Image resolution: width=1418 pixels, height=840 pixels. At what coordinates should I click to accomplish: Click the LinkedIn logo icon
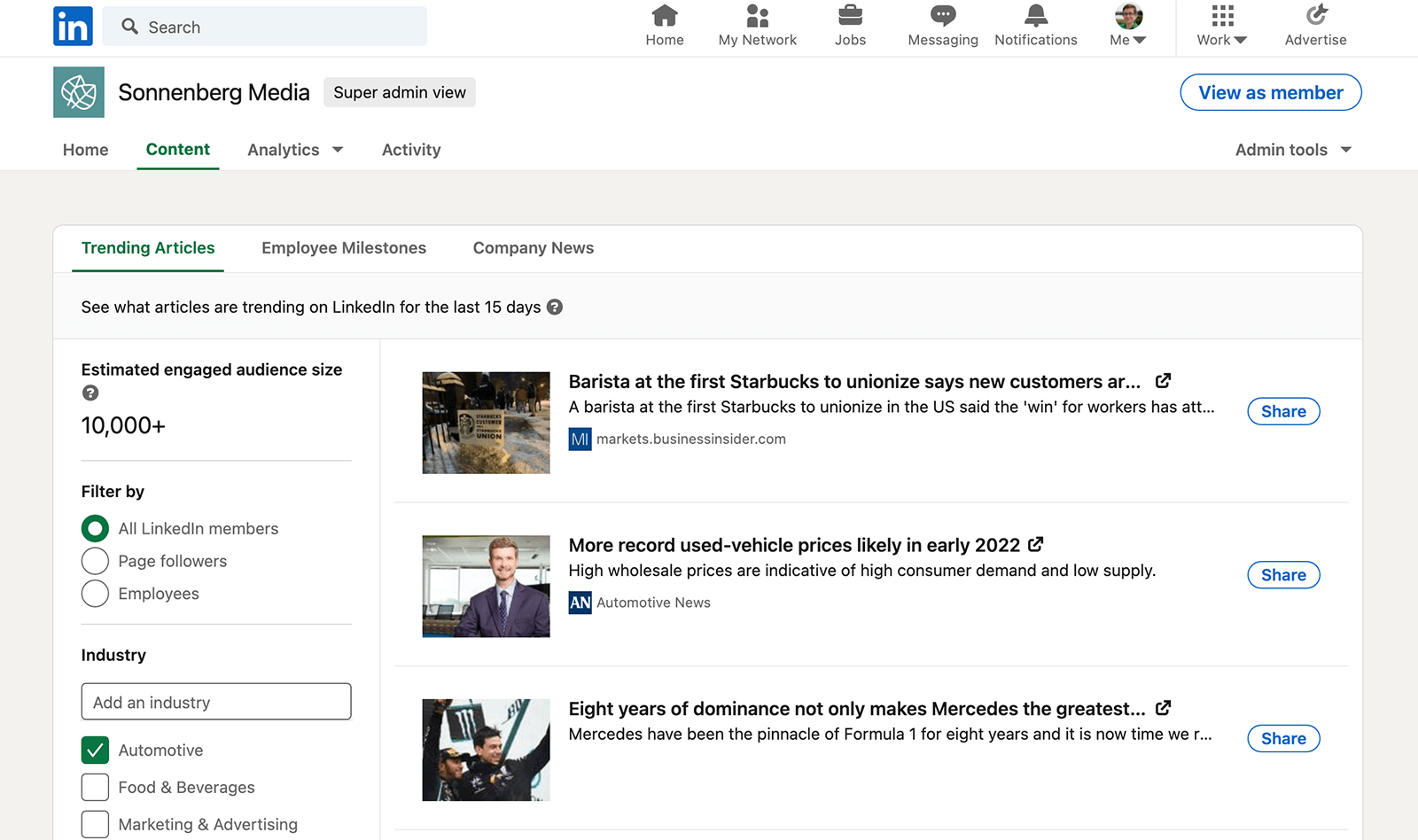click(x=73, y=27)
